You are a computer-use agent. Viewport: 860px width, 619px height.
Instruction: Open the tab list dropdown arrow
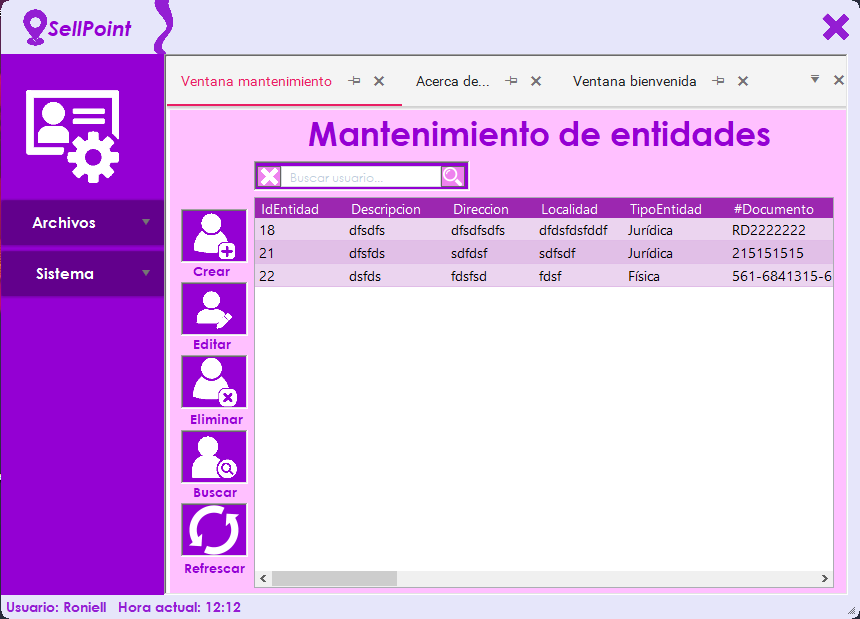point(815,79)
